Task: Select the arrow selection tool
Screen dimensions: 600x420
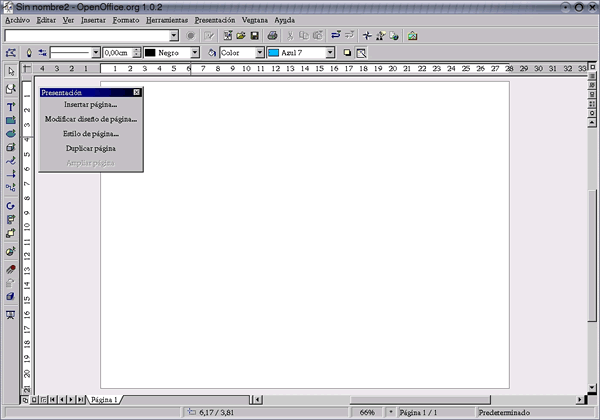Action: (11, 71)
